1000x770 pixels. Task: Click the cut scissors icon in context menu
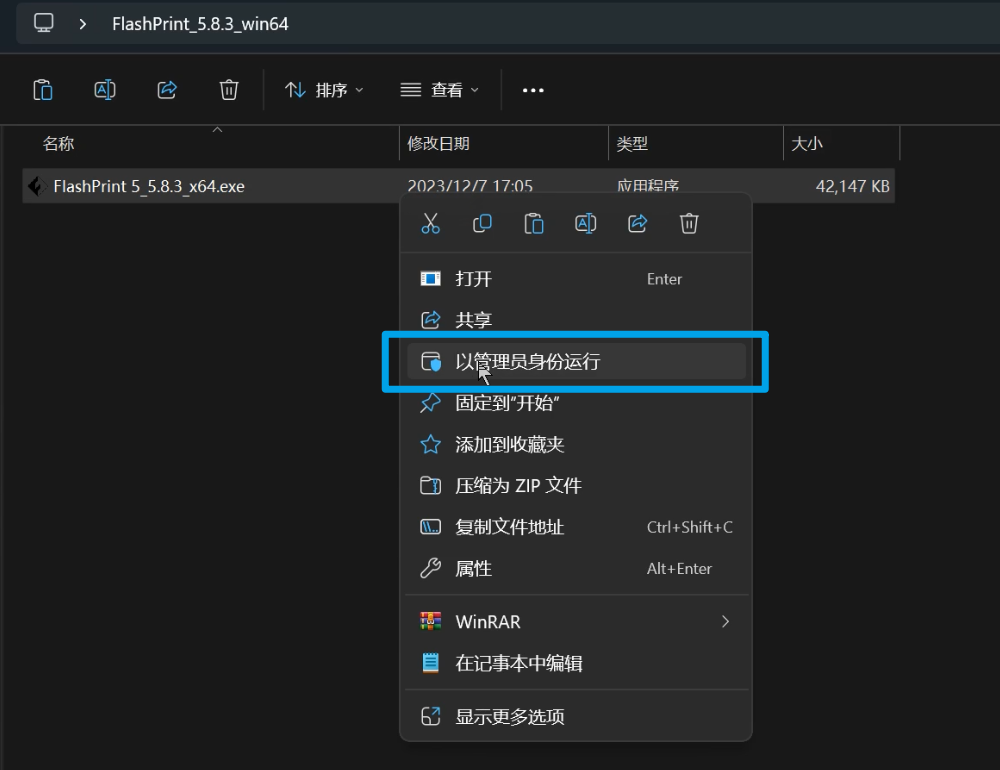click(430, 224)
